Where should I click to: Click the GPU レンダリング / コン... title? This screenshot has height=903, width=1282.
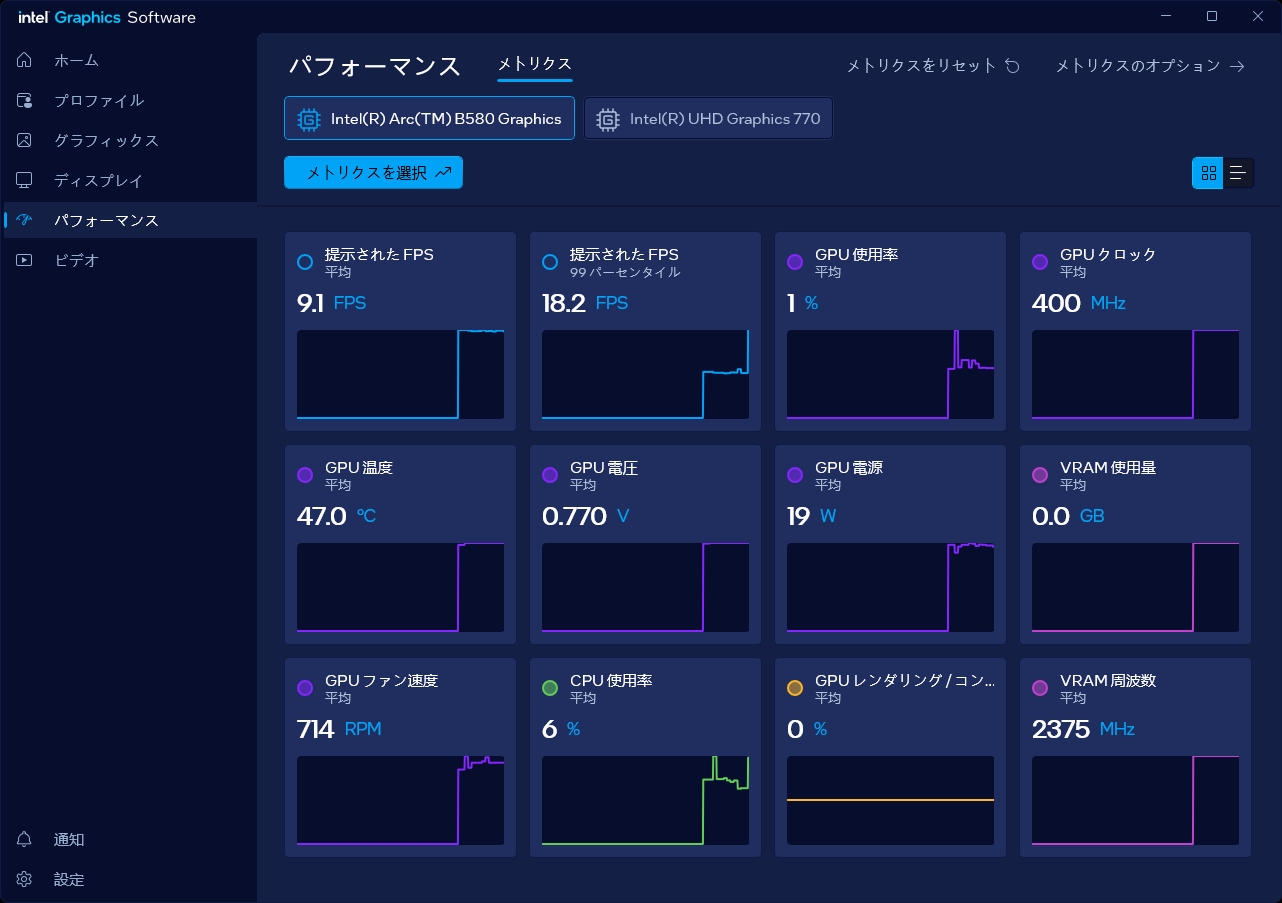(x=905, y=680)
